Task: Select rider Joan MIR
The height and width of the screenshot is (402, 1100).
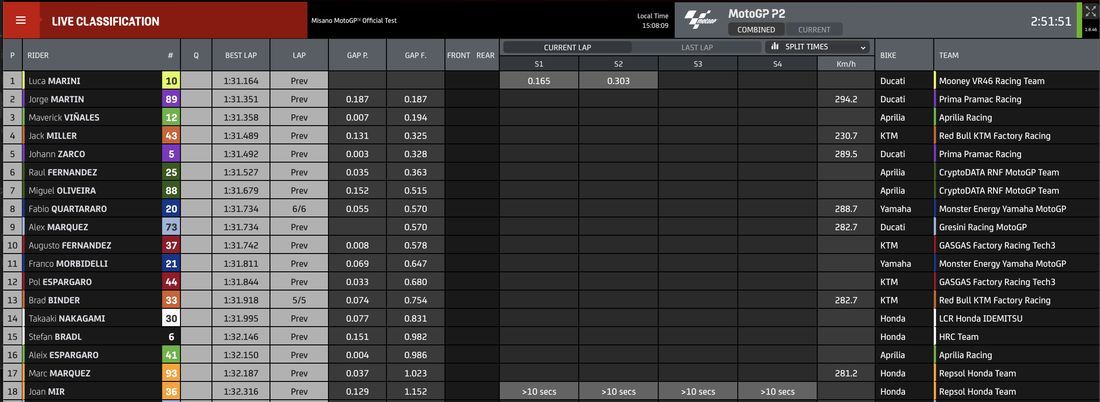Action: [x=47, y=391]
